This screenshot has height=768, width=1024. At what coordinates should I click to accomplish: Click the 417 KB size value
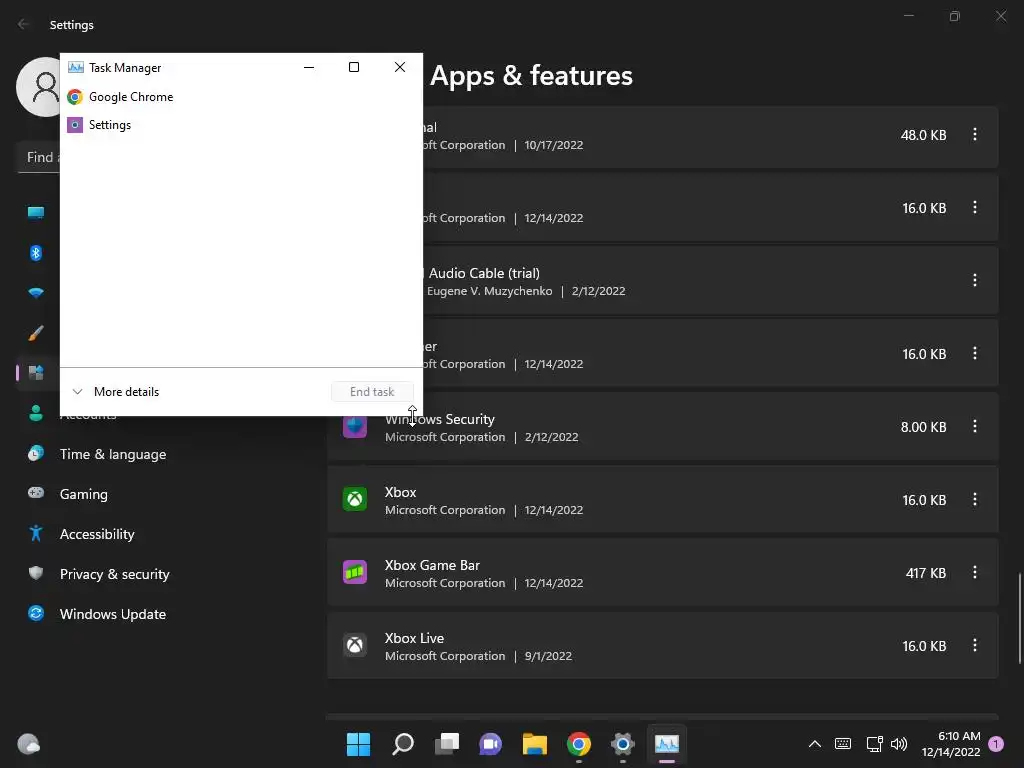tap(925, 573)
